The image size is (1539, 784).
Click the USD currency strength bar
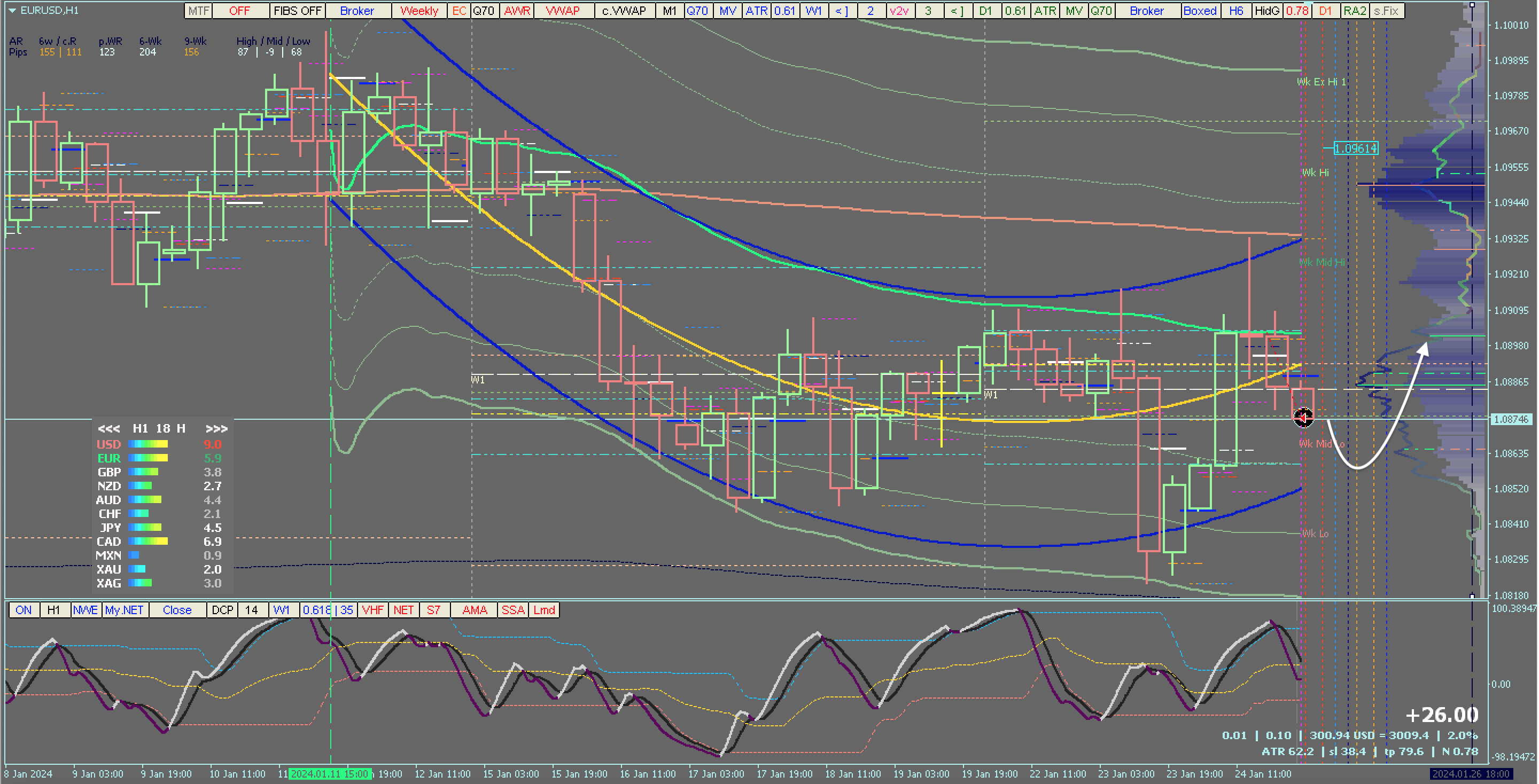[x=147, y=444]
